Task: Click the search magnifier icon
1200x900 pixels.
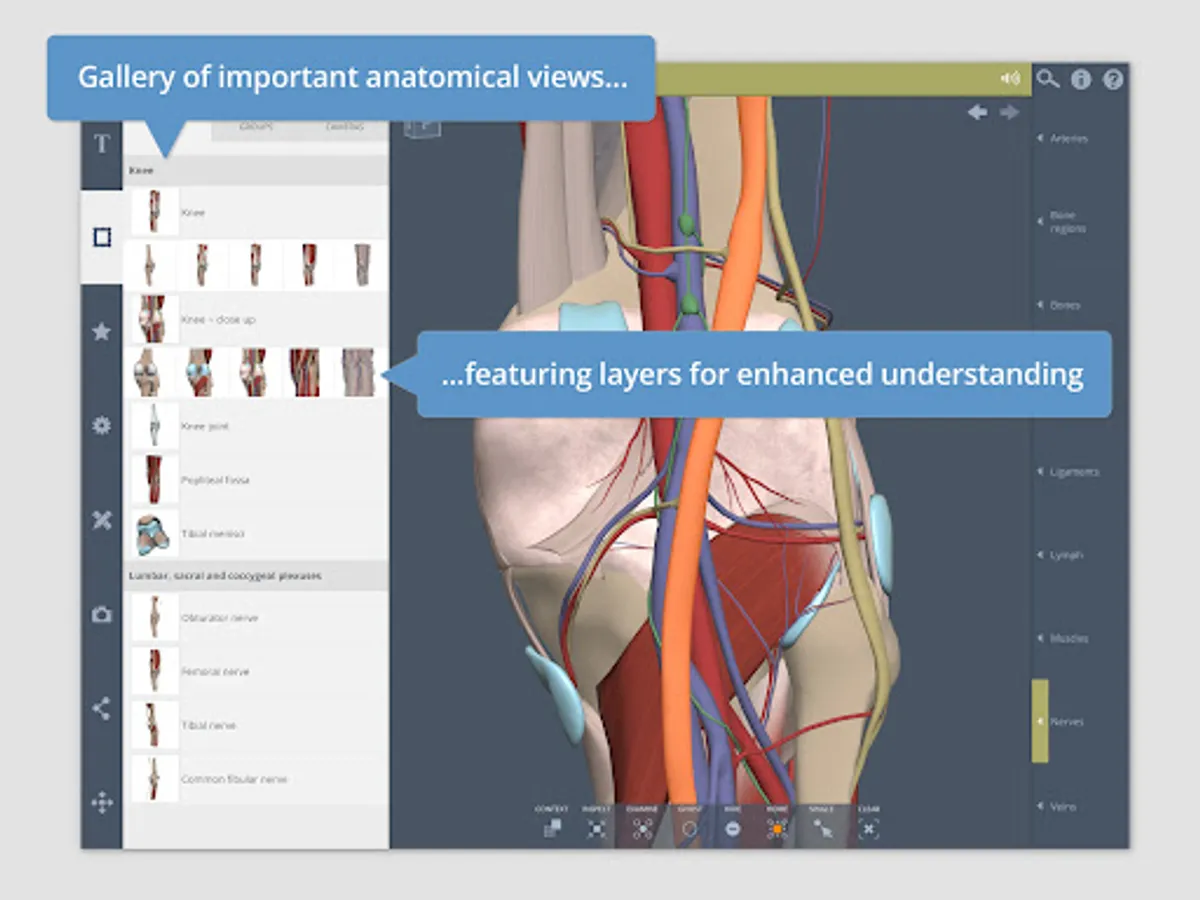Action: pos(1047,79)
